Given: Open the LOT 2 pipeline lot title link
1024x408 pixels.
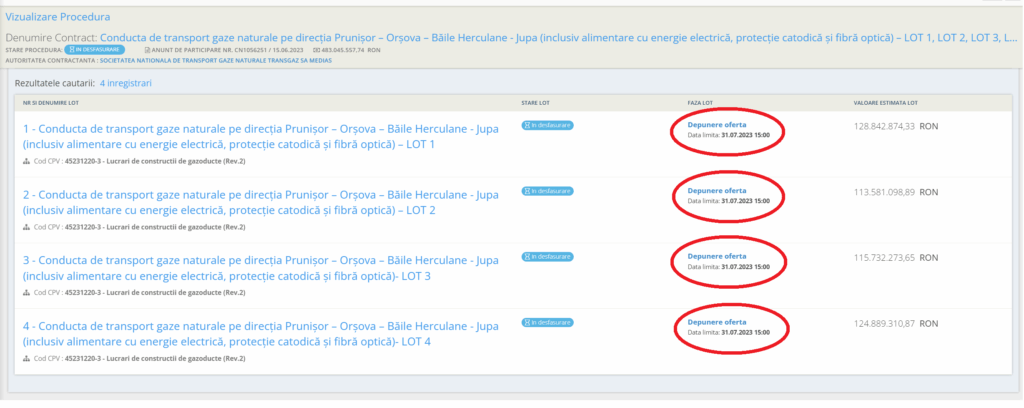Looking at the screenshot, I should point(260,202).
